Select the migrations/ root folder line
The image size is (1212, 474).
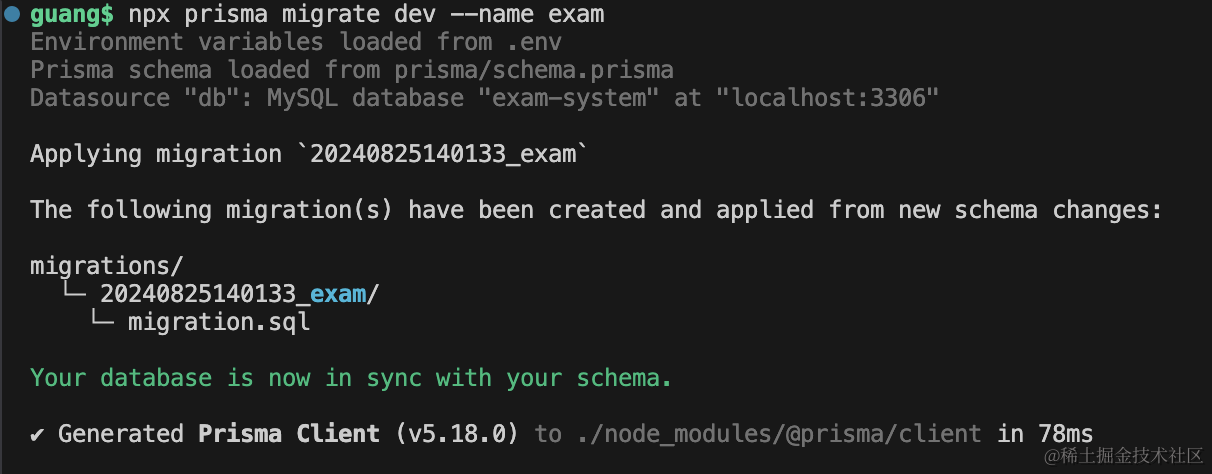coord(107,266)
